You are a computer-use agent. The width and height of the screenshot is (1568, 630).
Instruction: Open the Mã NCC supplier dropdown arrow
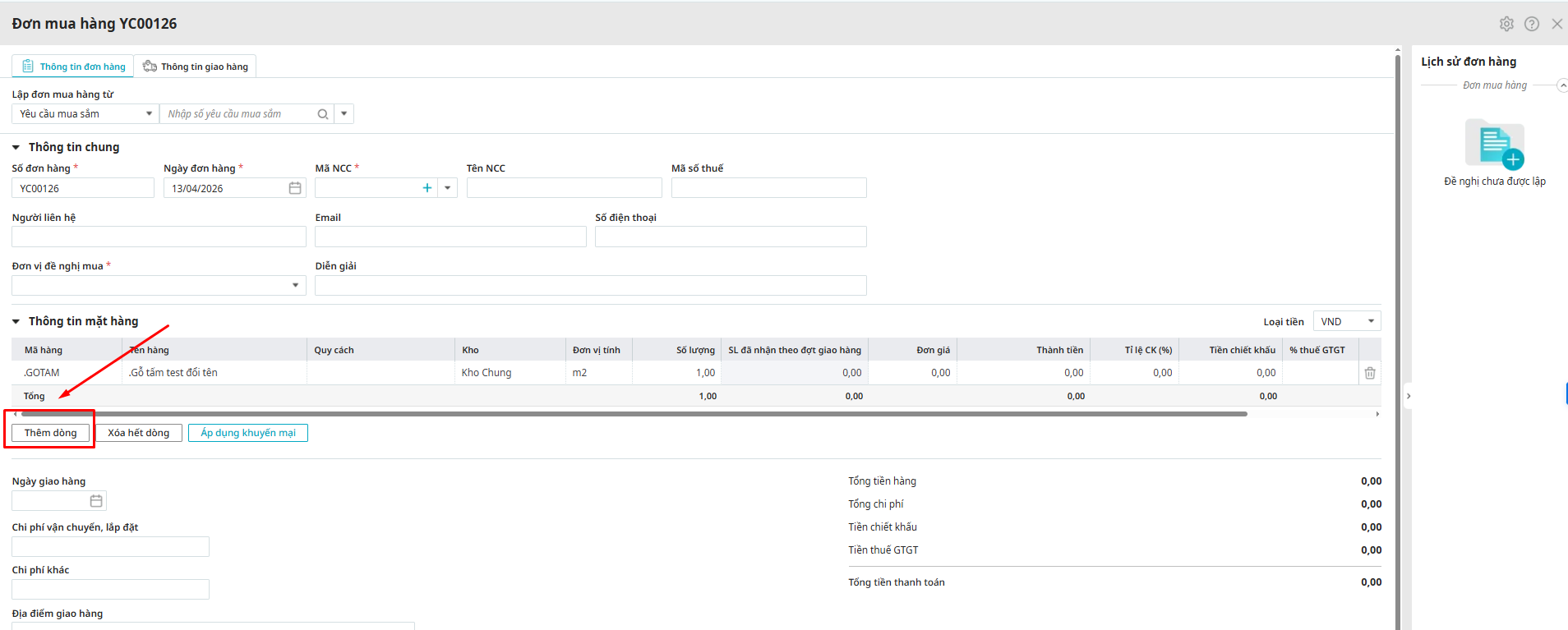pos(448,188)
